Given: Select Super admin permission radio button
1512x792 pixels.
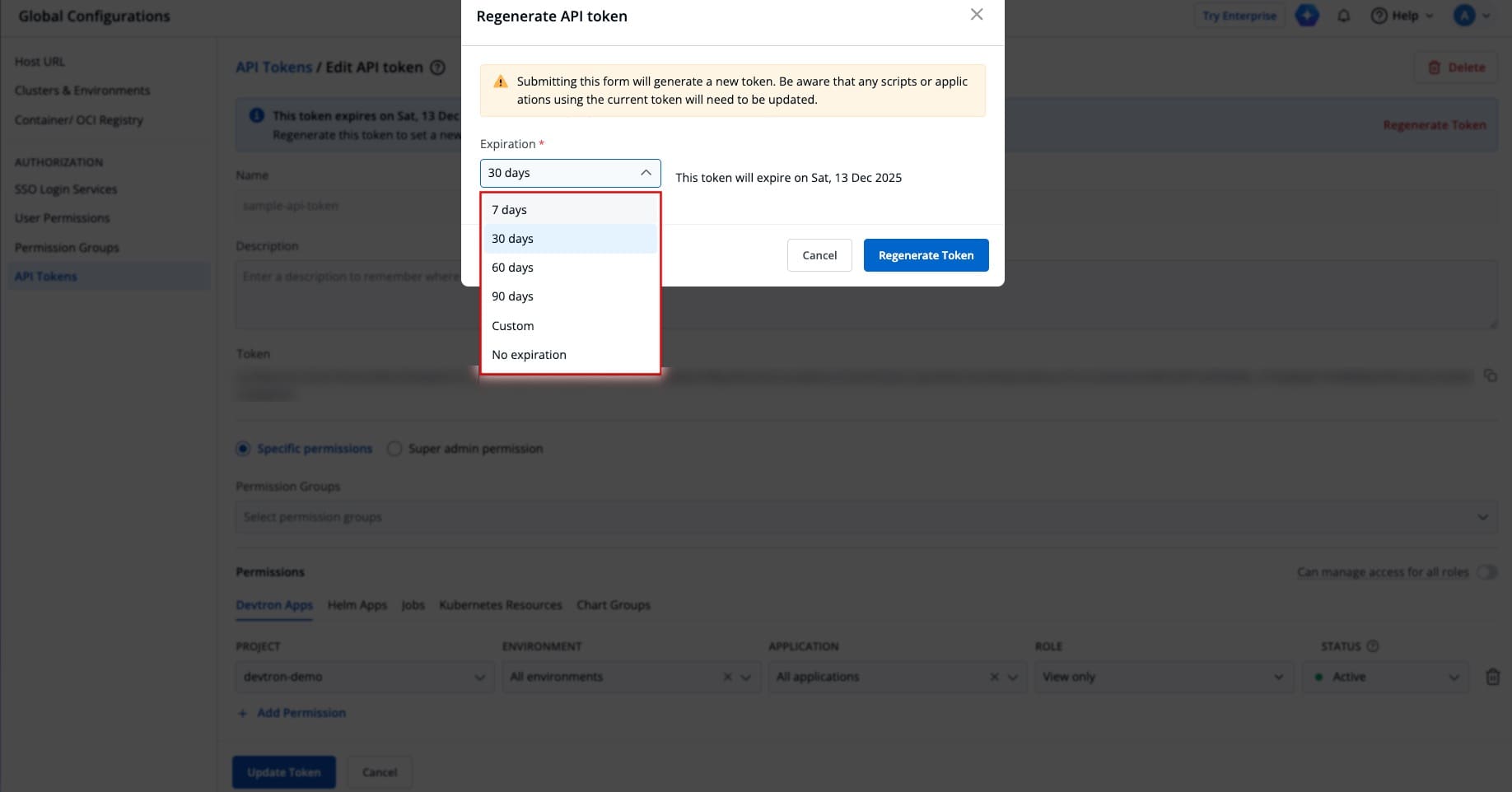Looking at the screenshot, I should click(x=394, y=449).
